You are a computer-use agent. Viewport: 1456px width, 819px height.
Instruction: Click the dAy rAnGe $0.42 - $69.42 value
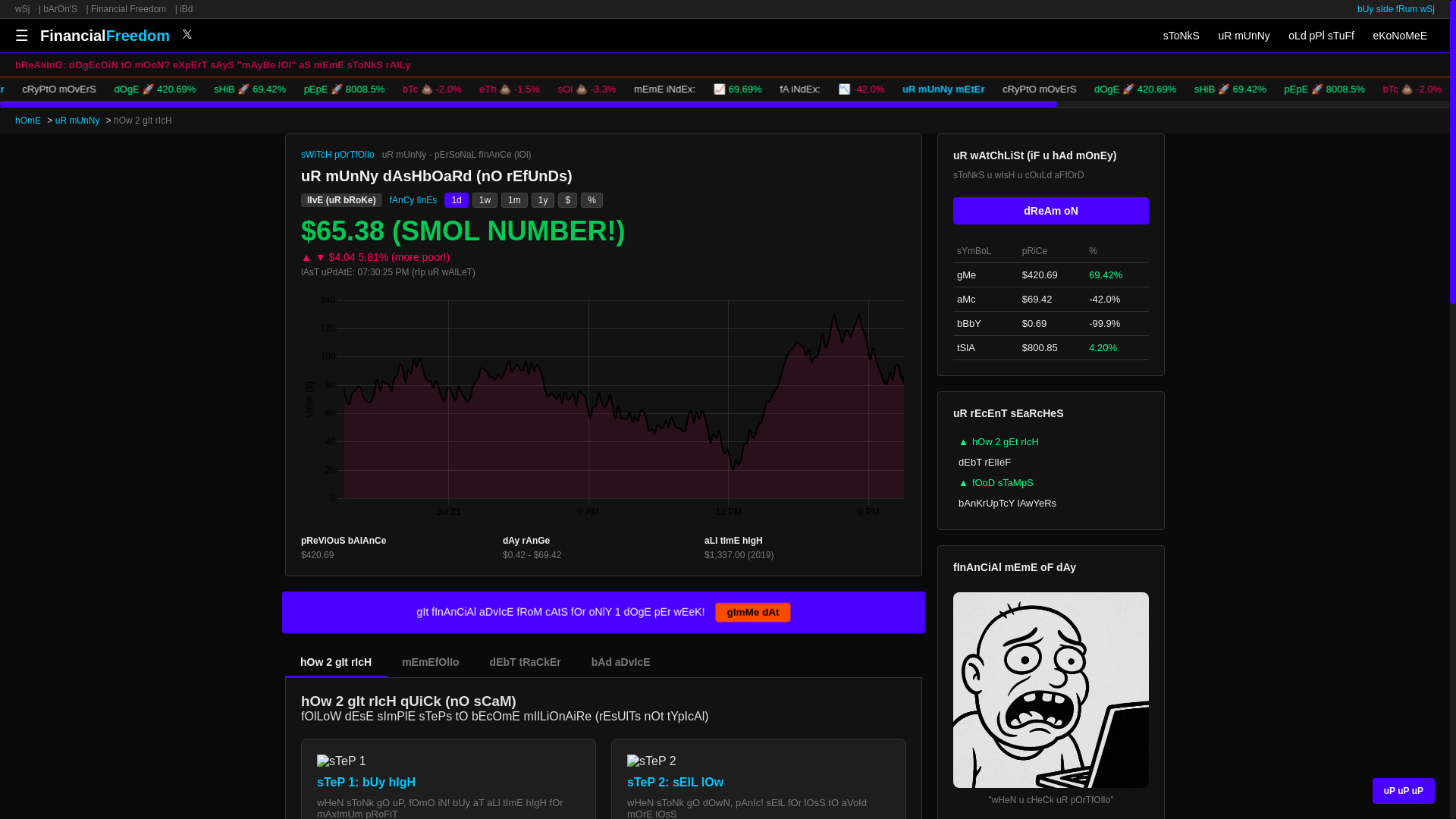[532, 555]
